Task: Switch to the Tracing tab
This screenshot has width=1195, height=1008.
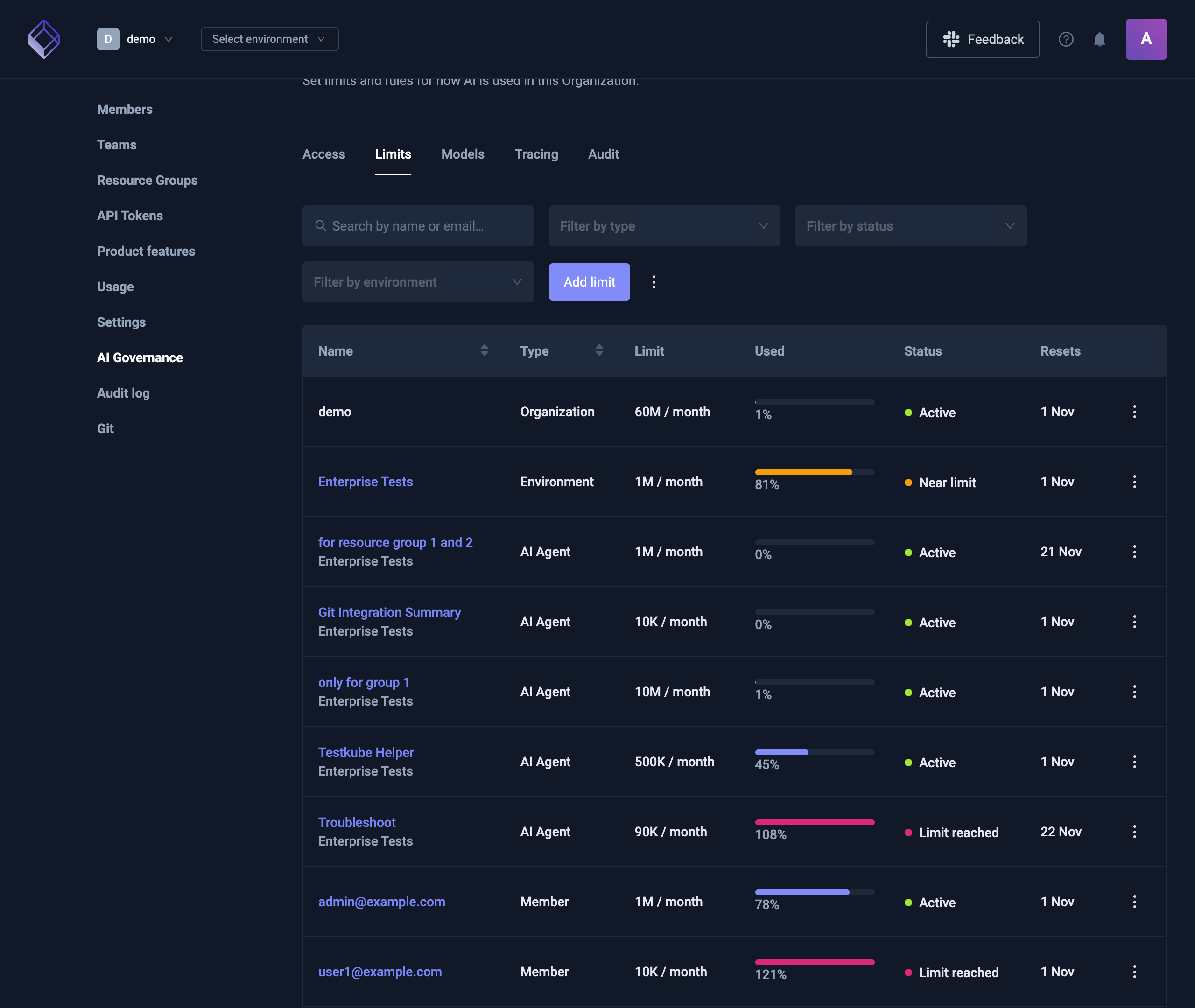Action: pos(536,154)
